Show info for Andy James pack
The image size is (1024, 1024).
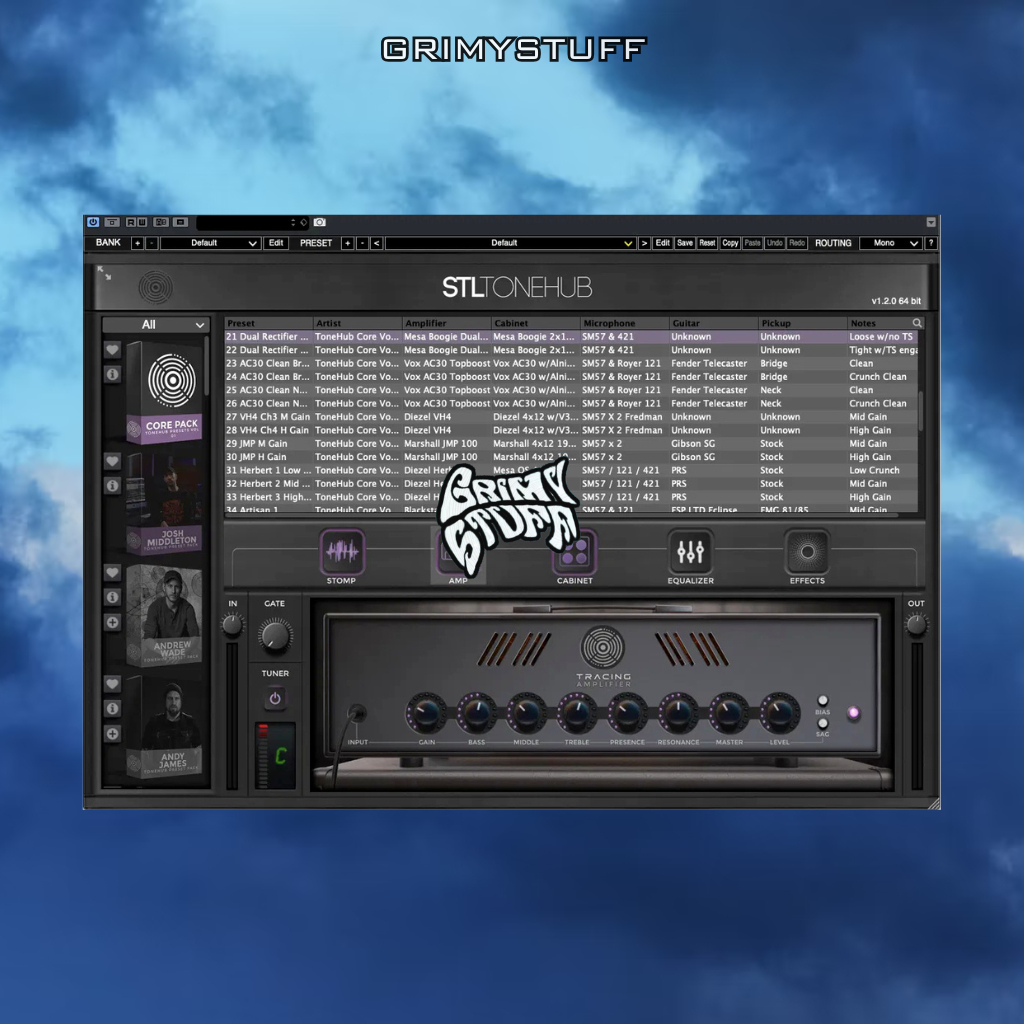pyautogui.click(x=112, y=709)
